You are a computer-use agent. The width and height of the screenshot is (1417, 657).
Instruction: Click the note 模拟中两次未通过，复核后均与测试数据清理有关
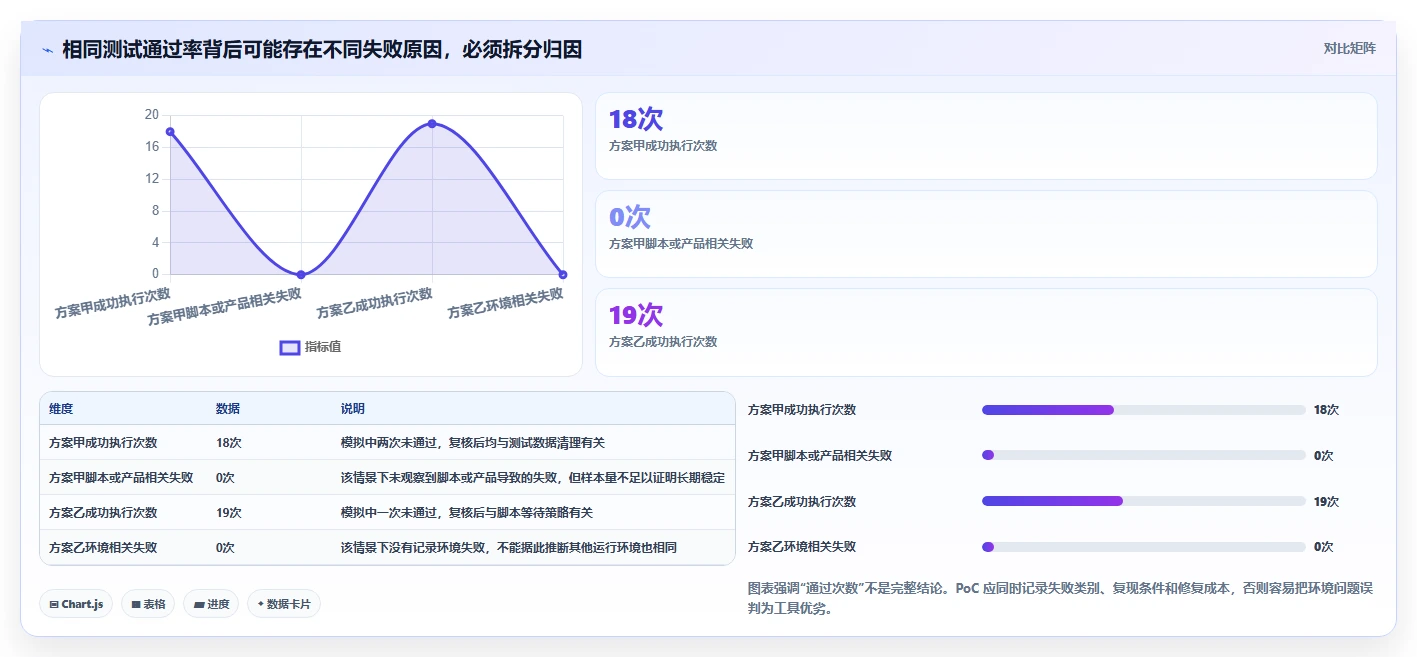tap(473, 442)
